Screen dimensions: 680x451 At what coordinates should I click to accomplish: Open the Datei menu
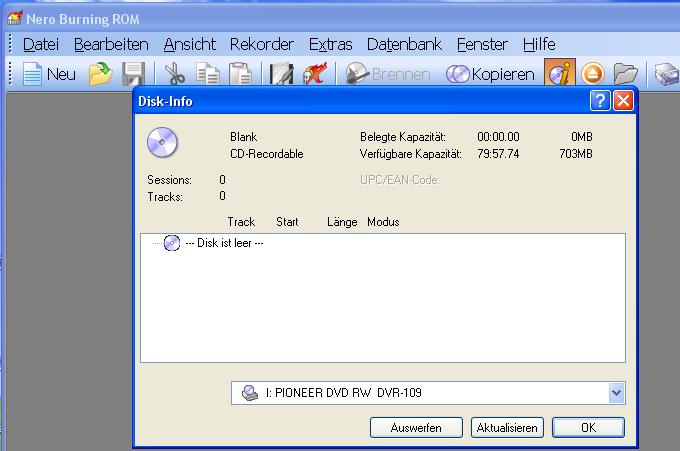tap(41, 44)
